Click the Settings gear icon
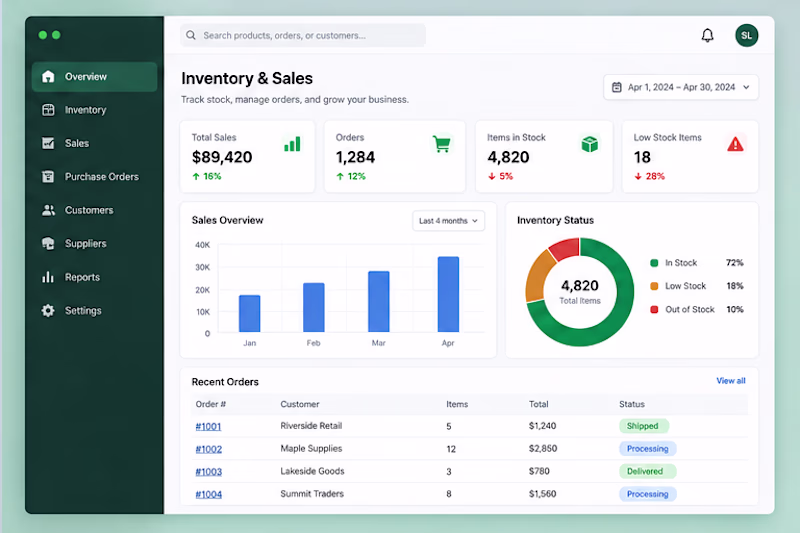 [48, 310]
